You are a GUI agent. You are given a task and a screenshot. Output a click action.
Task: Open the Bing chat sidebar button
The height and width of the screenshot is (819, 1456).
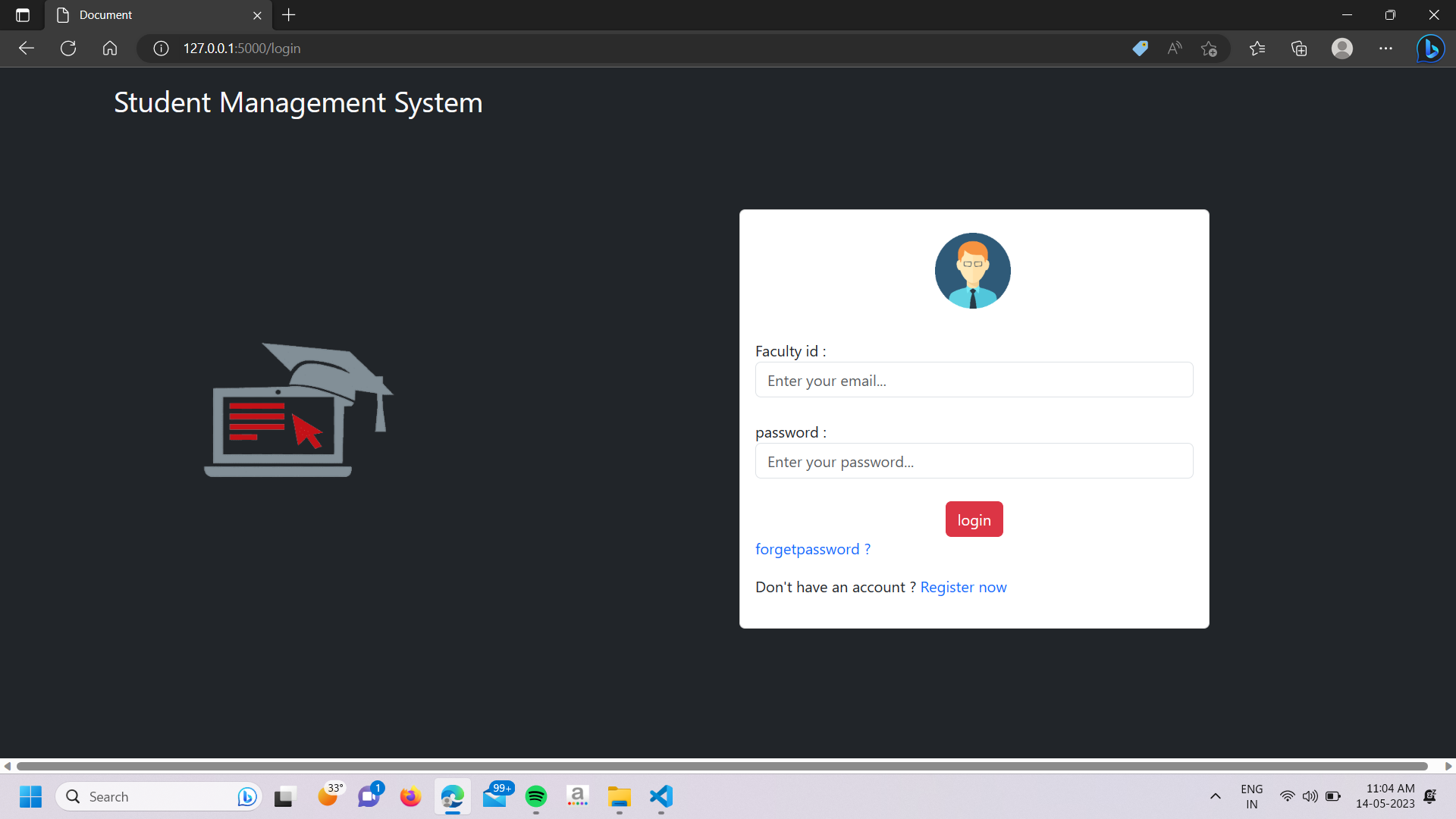1430,48
